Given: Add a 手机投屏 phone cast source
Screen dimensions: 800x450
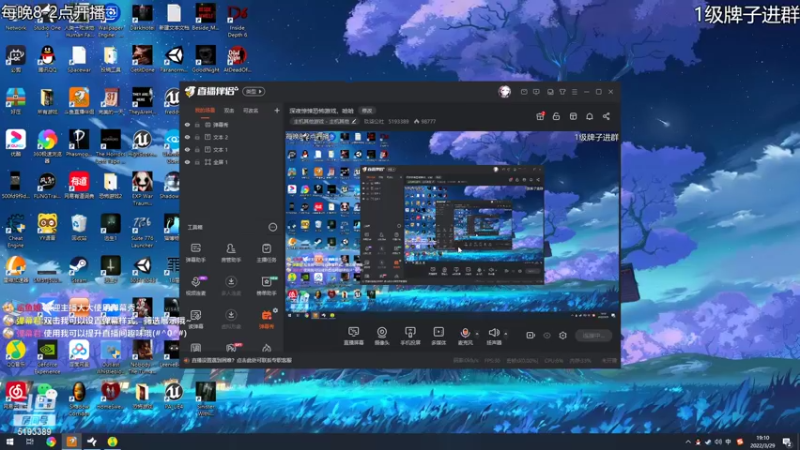Looking at the screenshot, I should [410, 336].
